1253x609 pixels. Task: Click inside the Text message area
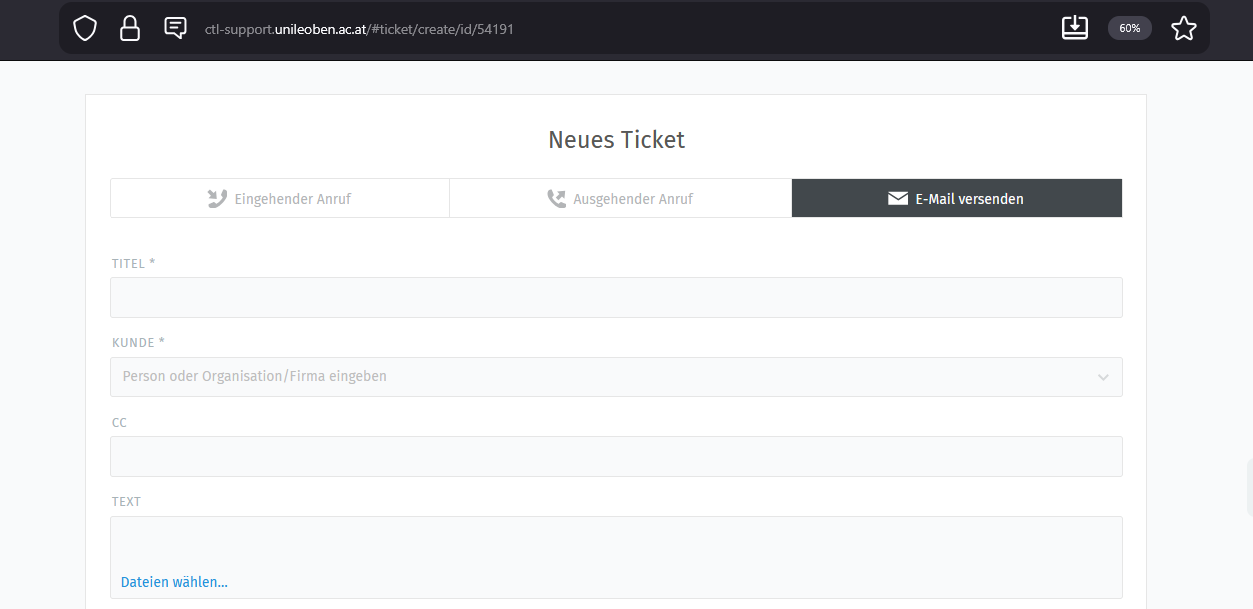tap(616, 543)
